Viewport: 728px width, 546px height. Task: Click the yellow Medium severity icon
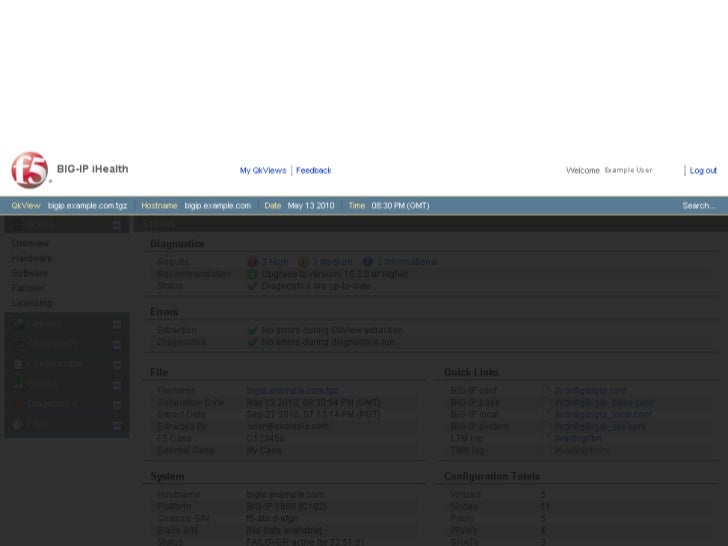303,262
